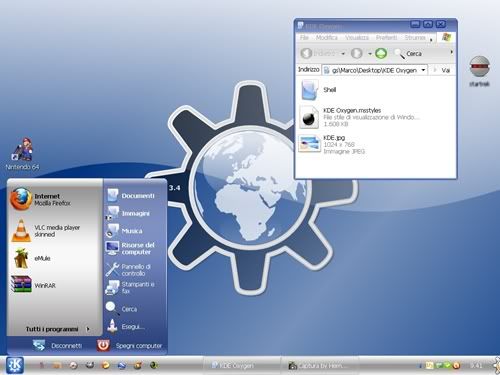
Task: Click the Cerca search toolbar button
Action: (408, 53)
